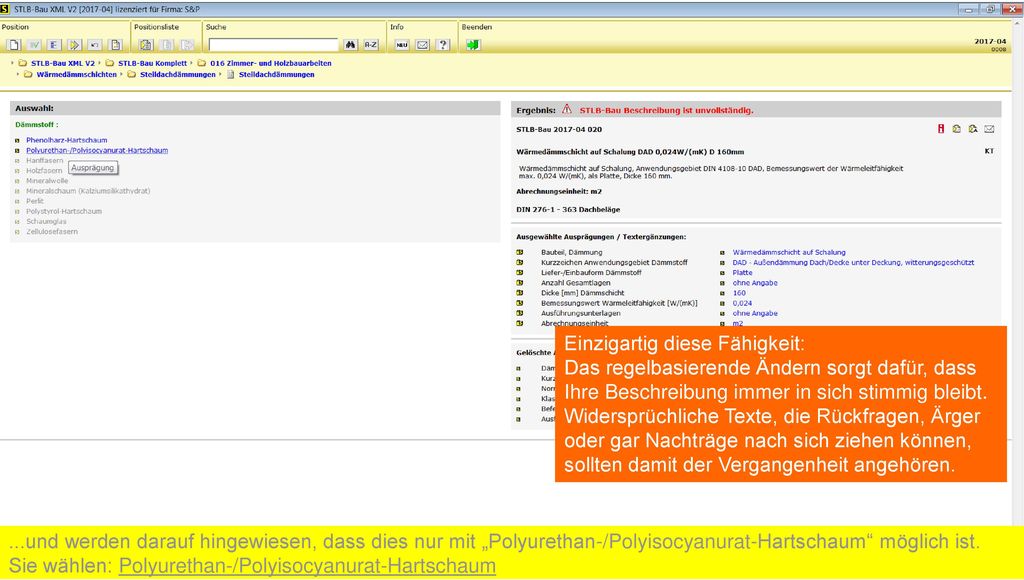Open the 'Steildachdämmungen' folder breadcrumb

178,74
